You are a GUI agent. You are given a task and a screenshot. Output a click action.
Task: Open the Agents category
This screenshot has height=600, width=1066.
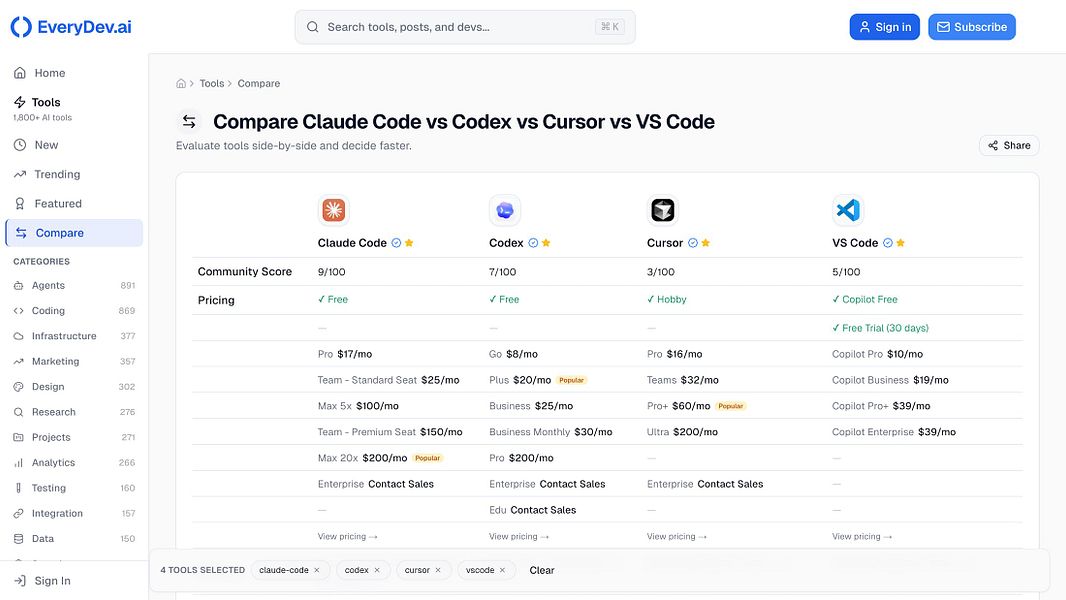click(x=74, y=285)
